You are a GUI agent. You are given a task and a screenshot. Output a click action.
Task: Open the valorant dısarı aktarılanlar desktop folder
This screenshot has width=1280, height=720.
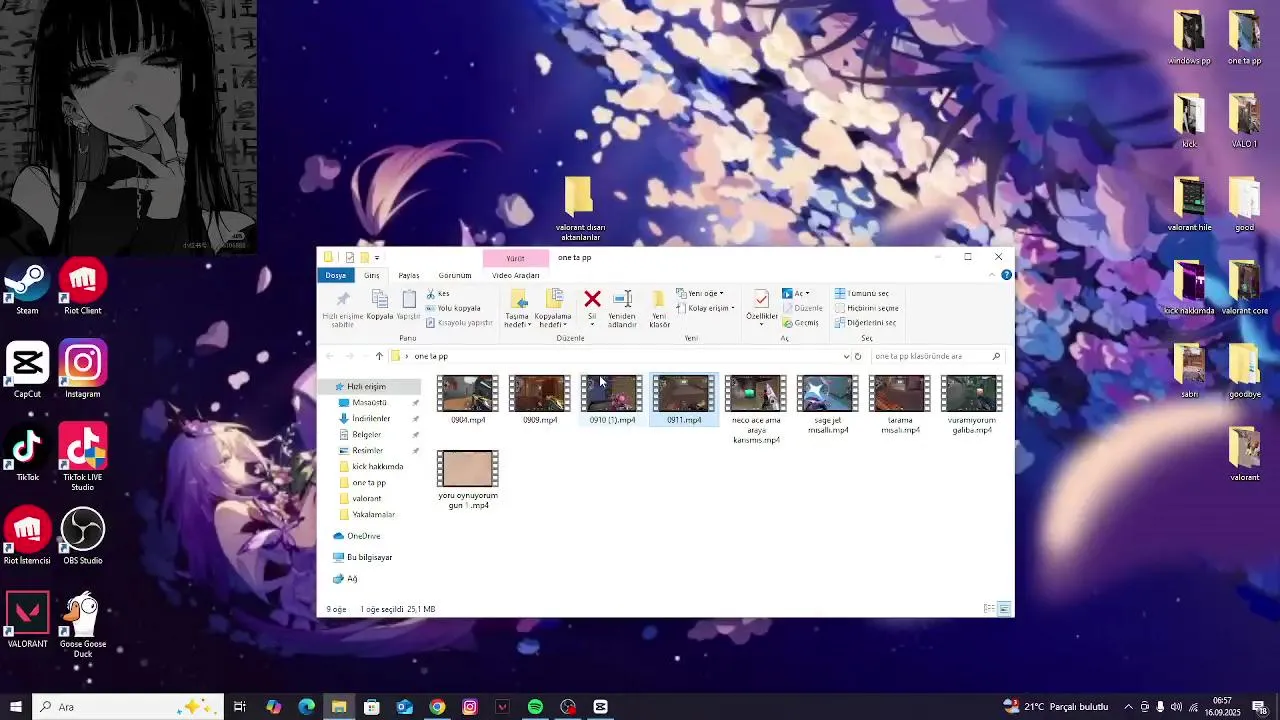tap(579, 209)
